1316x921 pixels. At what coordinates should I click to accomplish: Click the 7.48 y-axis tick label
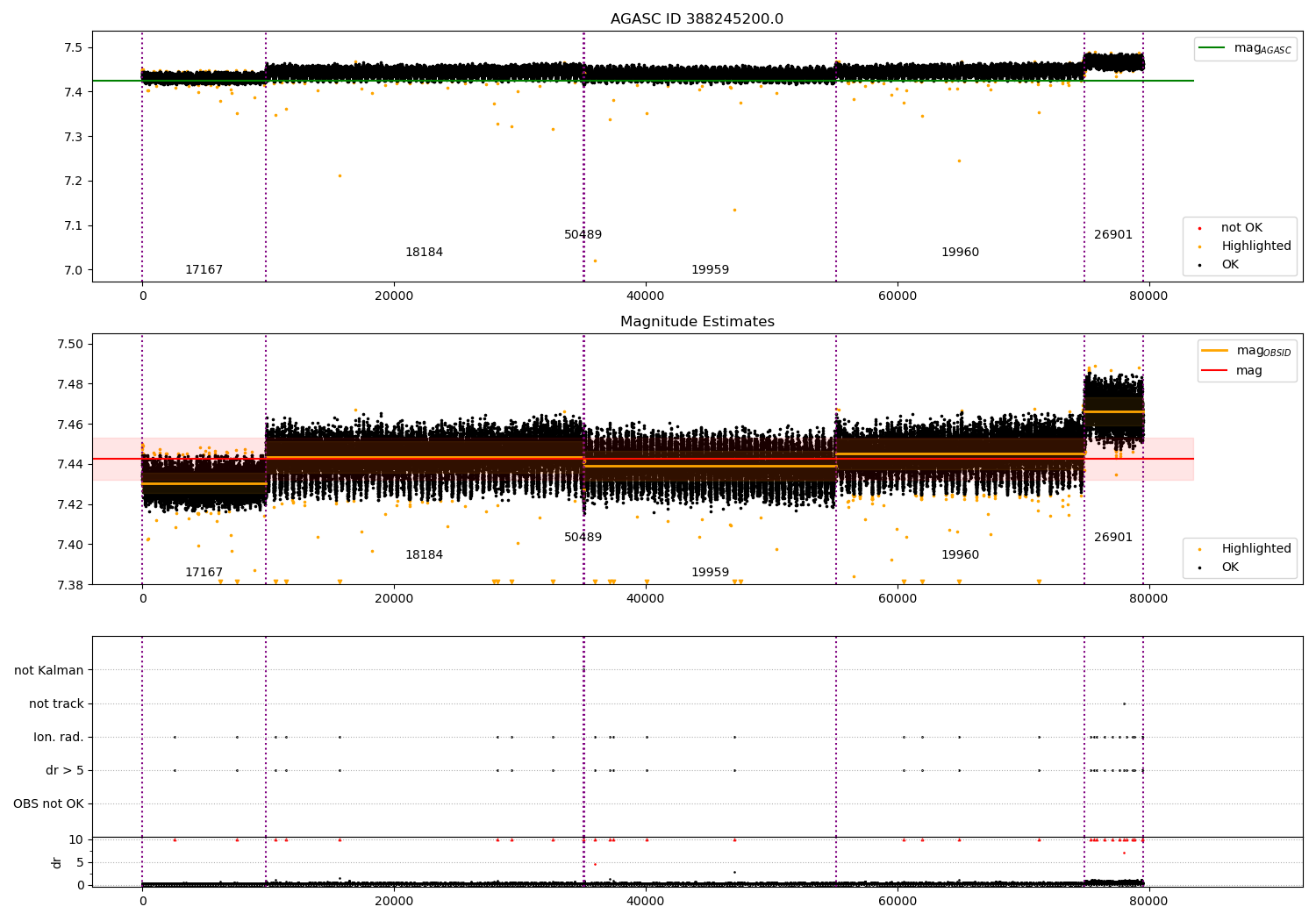tap(69, 384)
